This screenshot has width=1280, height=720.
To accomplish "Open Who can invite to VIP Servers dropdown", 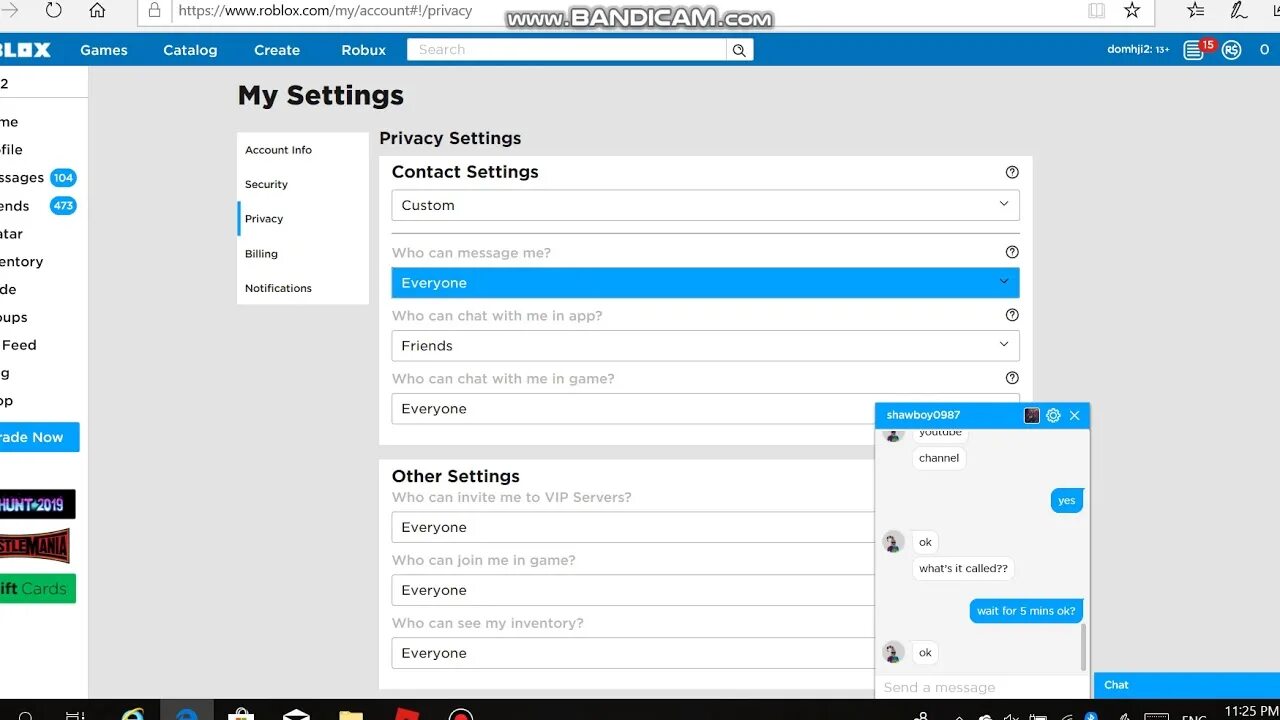I will click(633, 527).
